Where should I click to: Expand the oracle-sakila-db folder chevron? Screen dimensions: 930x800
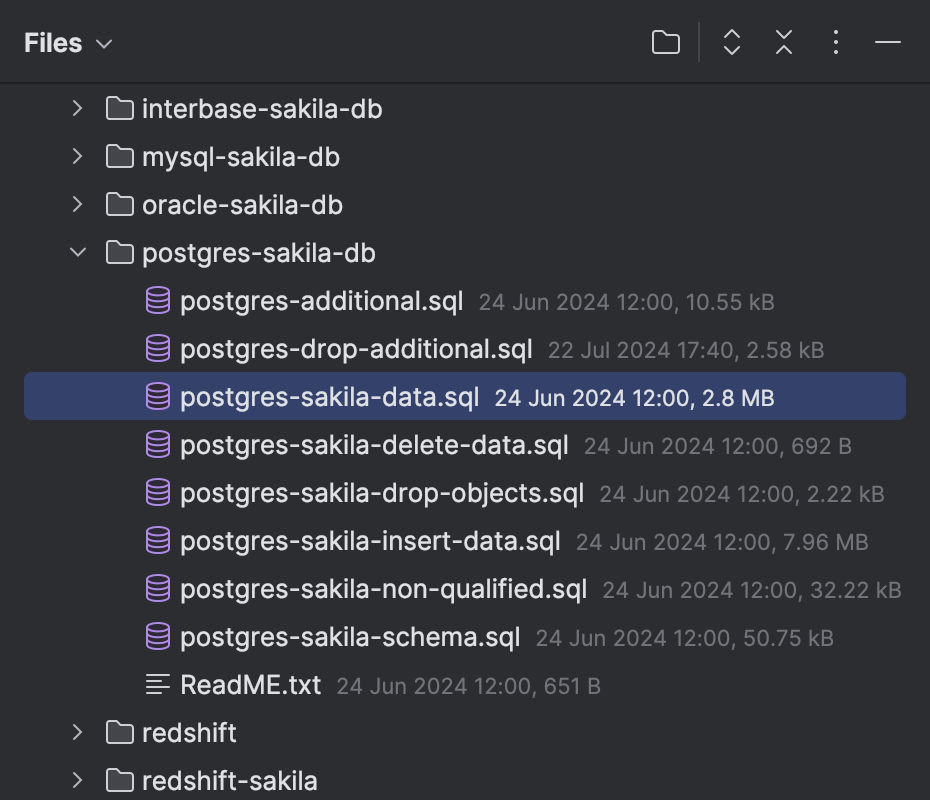click(77, 205)
